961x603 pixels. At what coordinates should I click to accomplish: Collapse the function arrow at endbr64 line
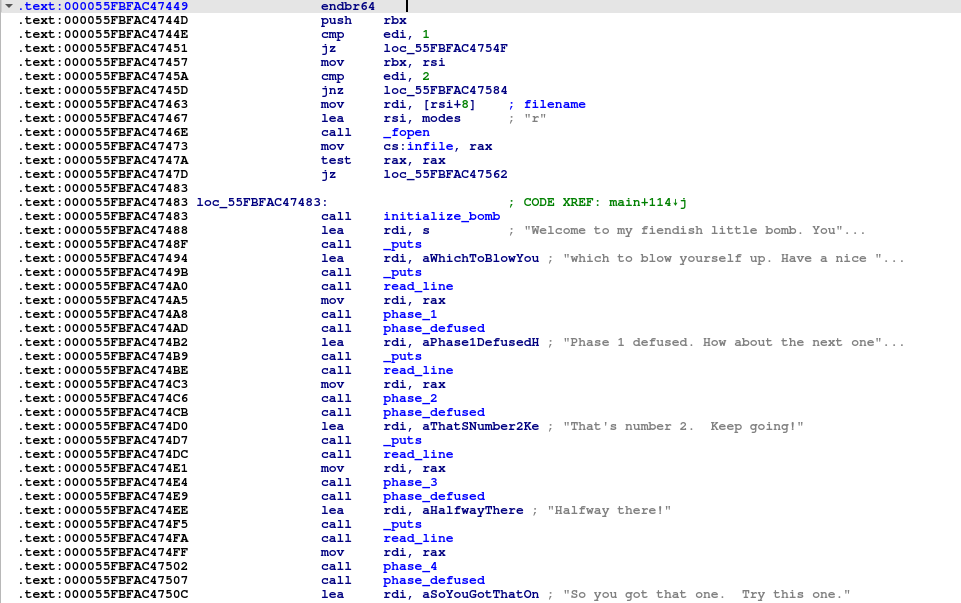pyautogui.click(x=9, y=6)
